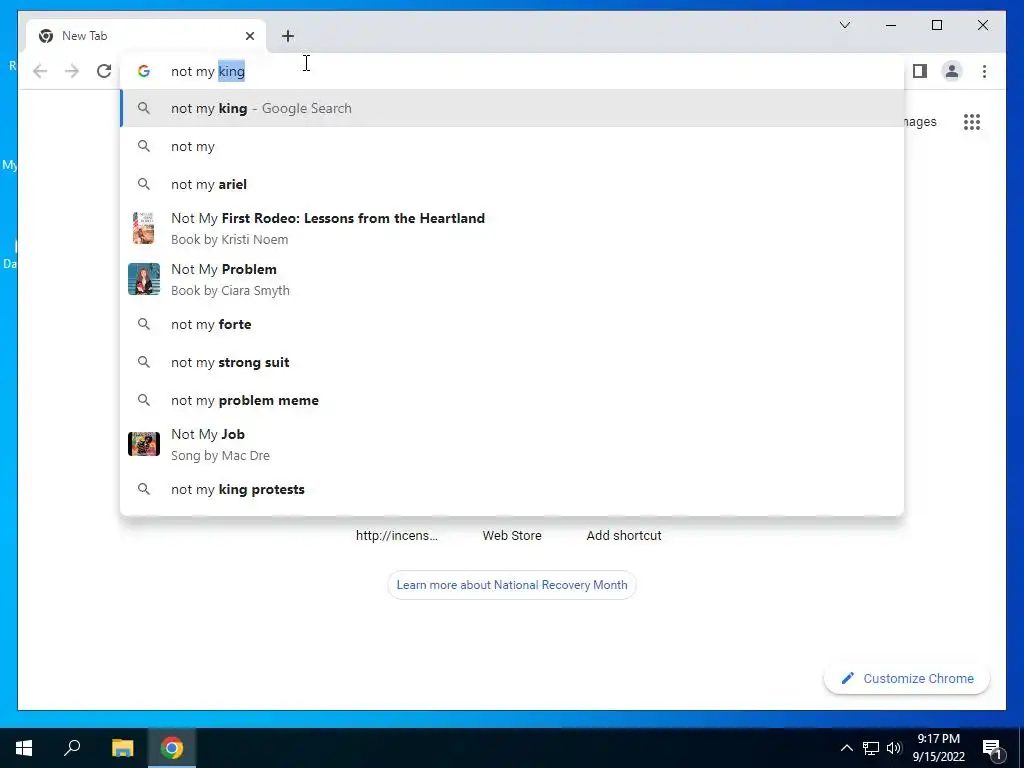Click the Not My First Rodeo book cover
Image resolution: width=1024 pixels, height=768 pixels.
pyautogui.click(x=143, y=228)
